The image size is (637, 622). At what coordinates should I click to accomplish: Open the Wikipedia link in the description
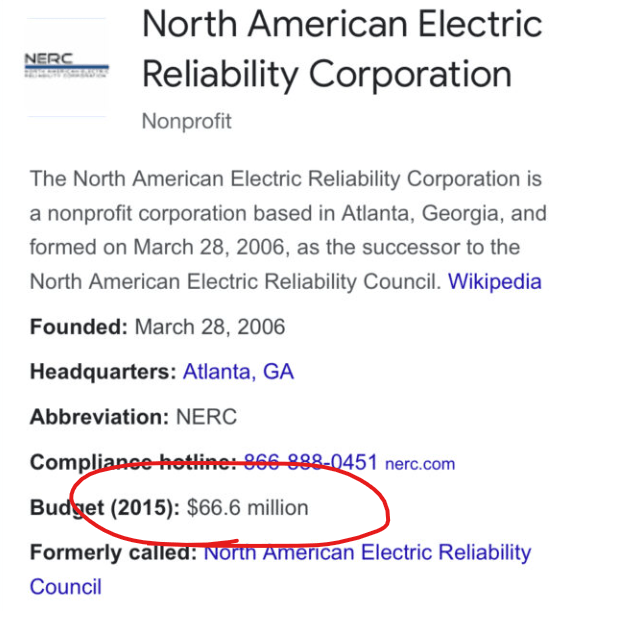[x=494, y=281]
